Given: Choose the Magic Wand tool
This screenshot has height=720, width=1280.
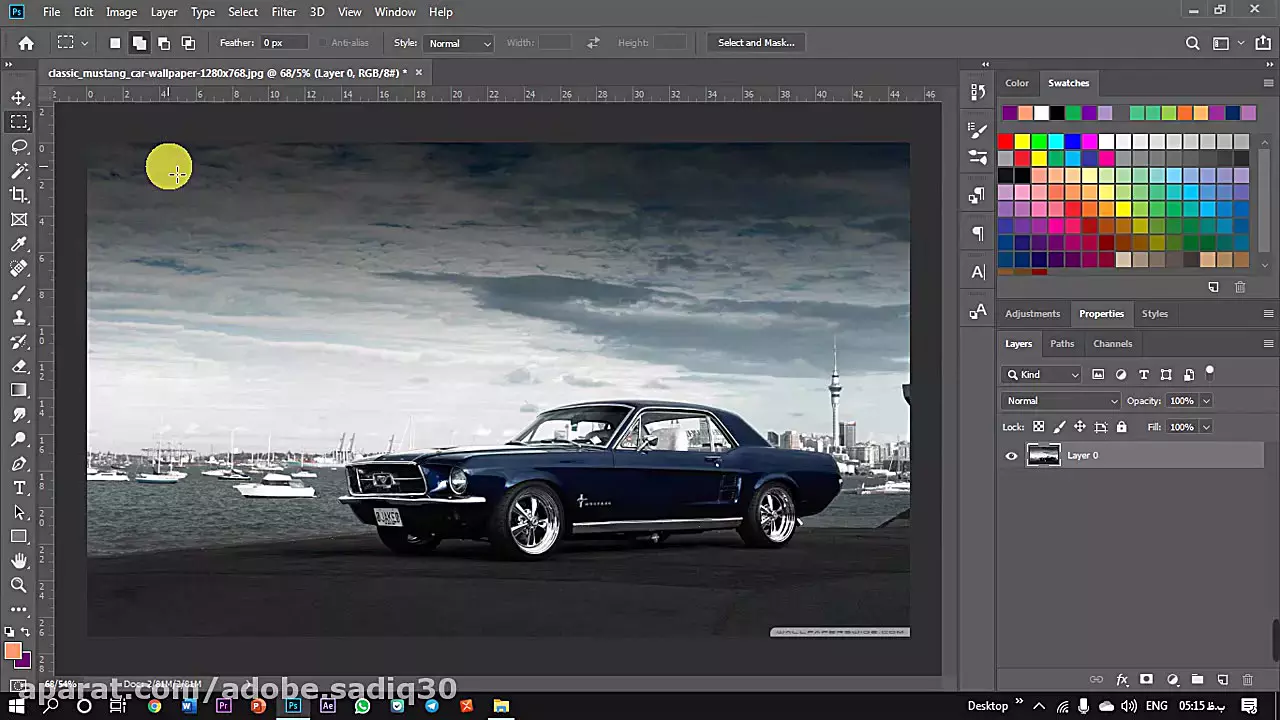Looking at the screenshot, I should pyautogui.click(x=19, y=171).
